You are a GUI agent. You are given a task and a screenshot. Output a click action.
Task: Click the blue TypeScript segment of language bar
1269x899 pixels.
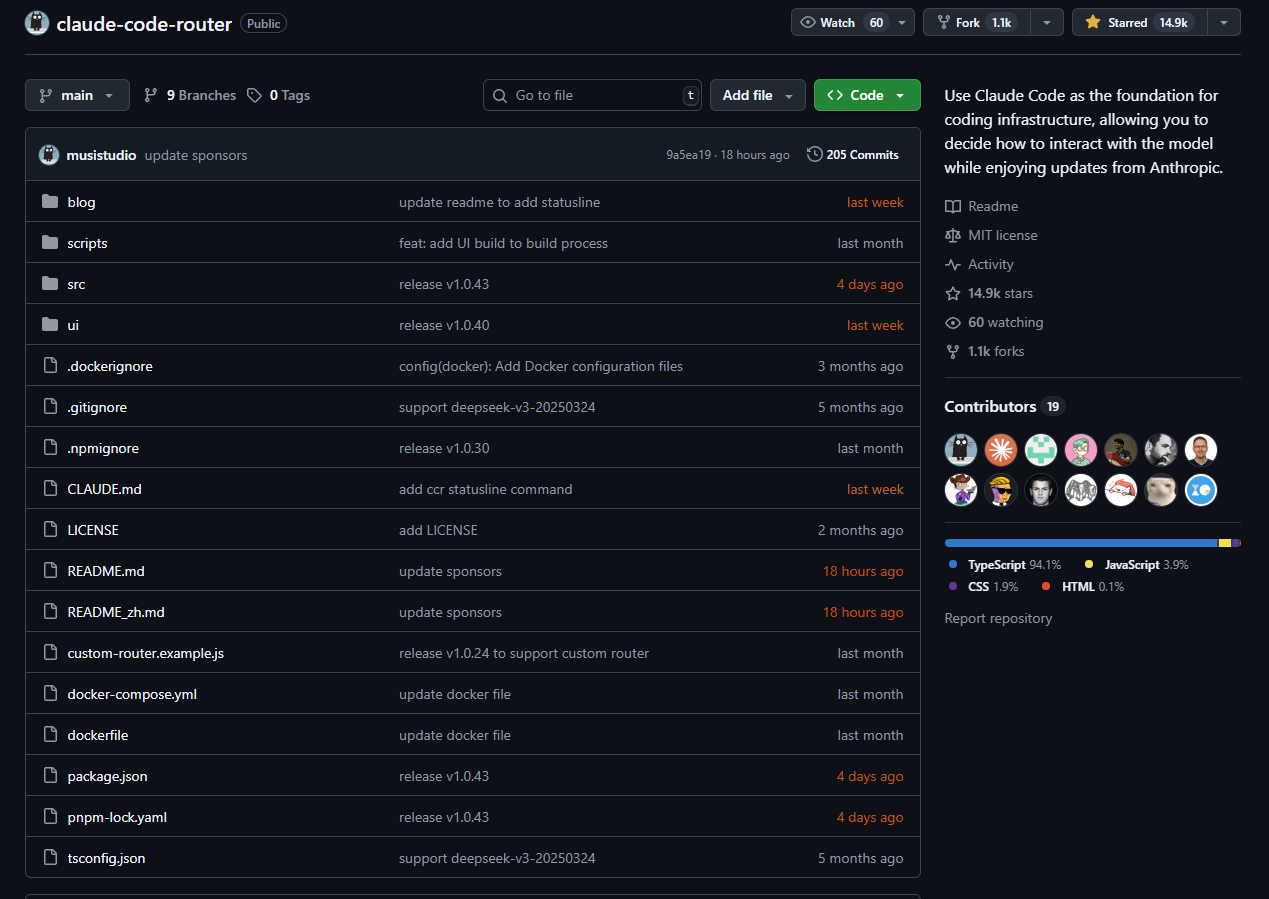point(1082,543)
